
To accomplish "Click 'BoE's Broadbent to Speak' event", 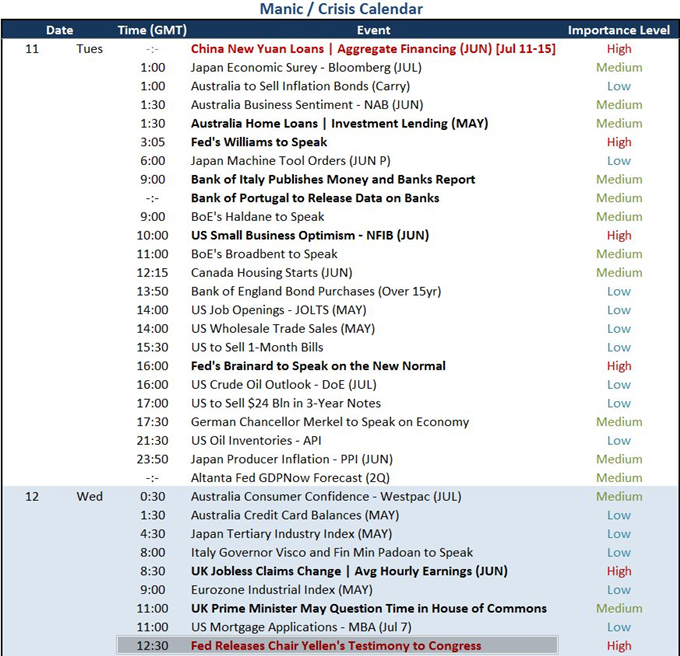I will coord(264,254).
